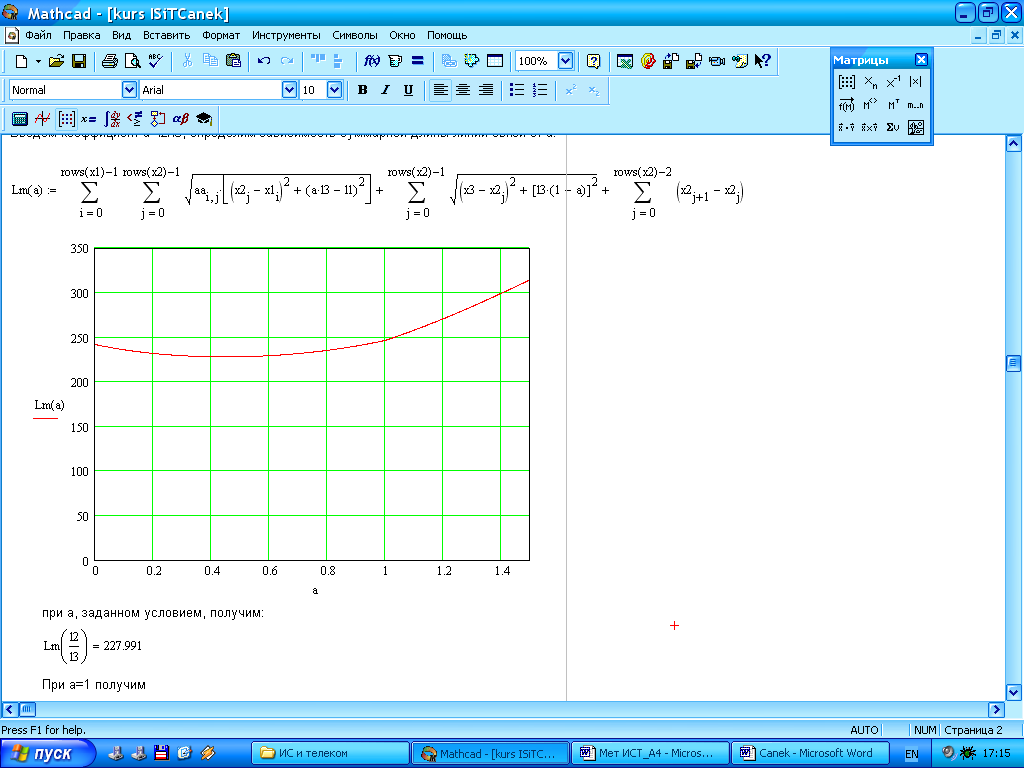Screen dimensions: 1024x768
Task: Click the subscript Xn icon
Action: click(x=870, y=82)
